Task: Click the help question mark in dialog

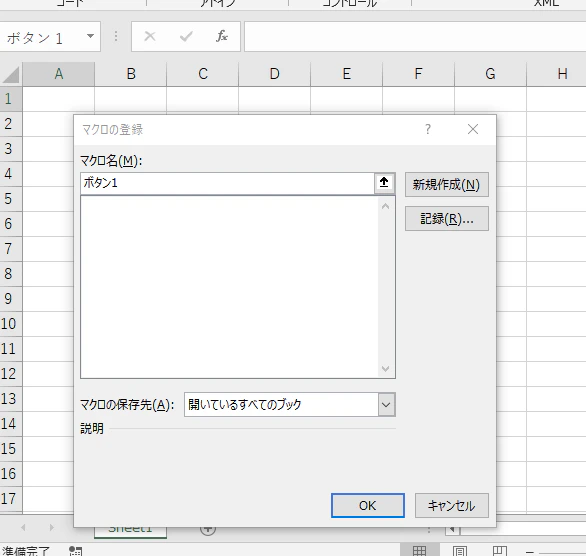Action: [428, 129]
